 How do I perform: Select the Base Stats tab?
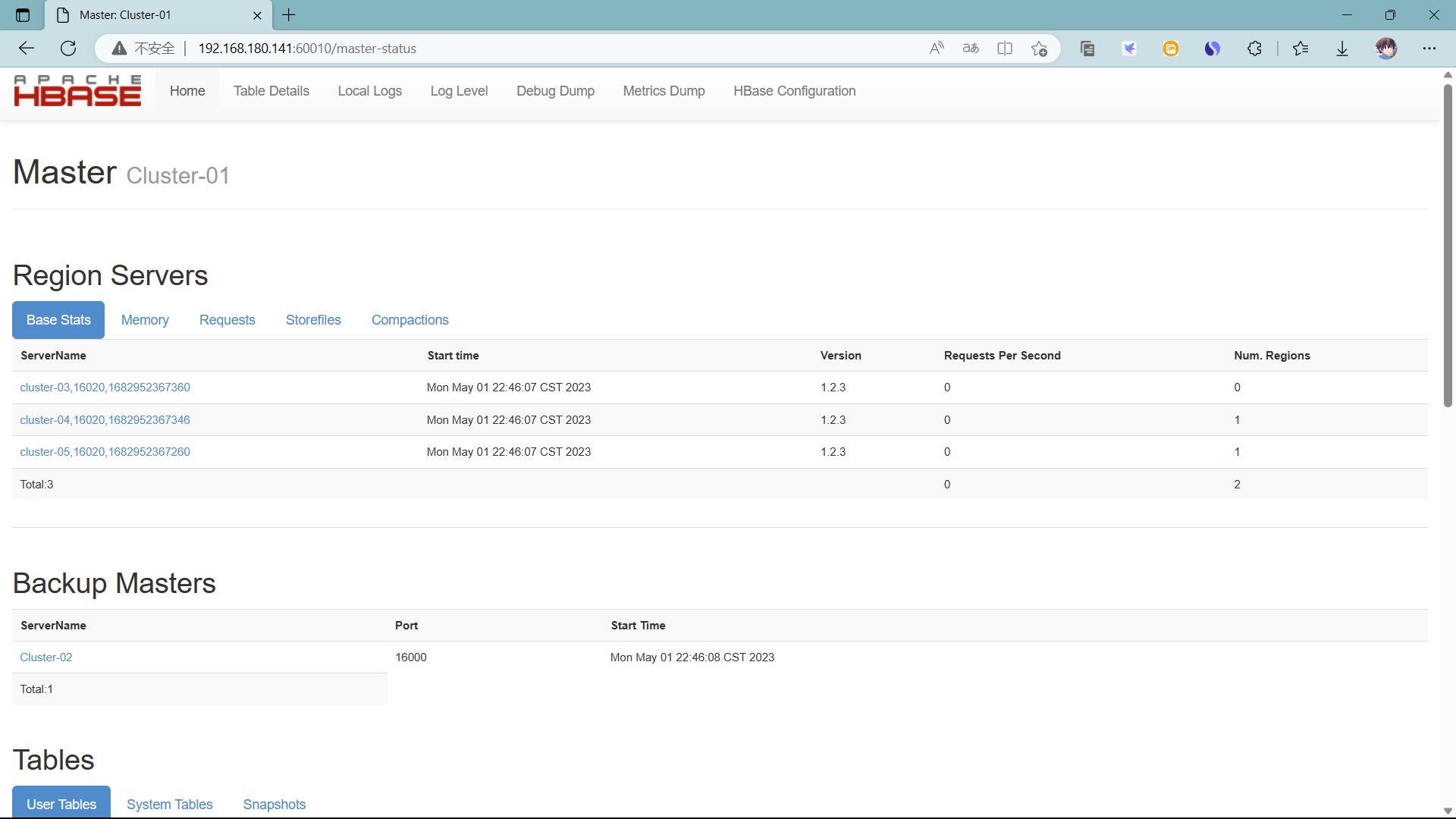(58, 320)
